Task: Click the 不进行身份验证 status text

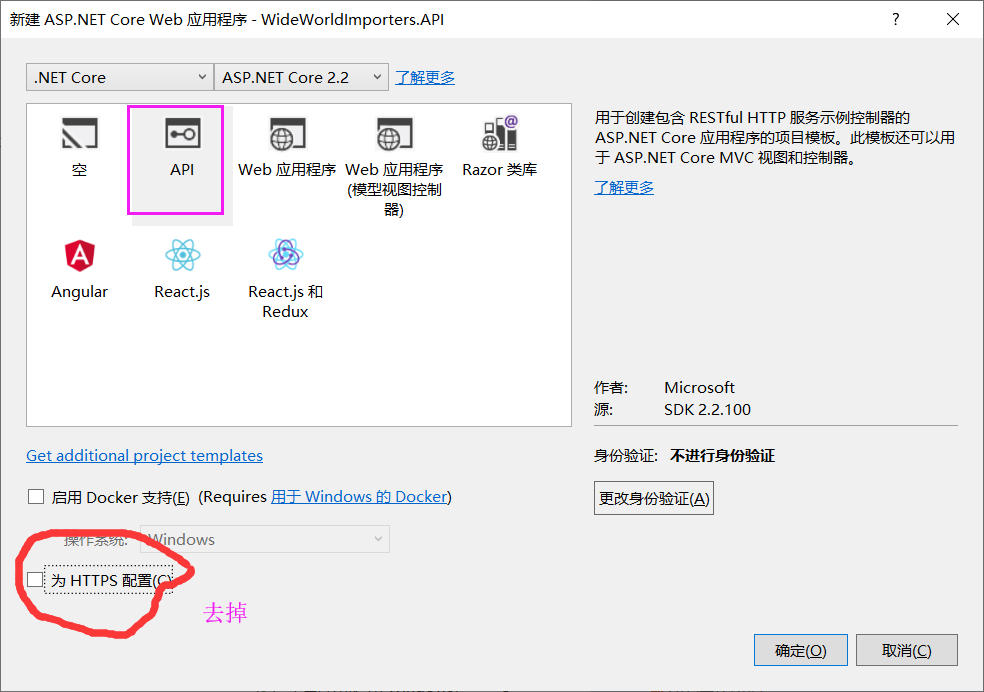Action: (722, 455)
